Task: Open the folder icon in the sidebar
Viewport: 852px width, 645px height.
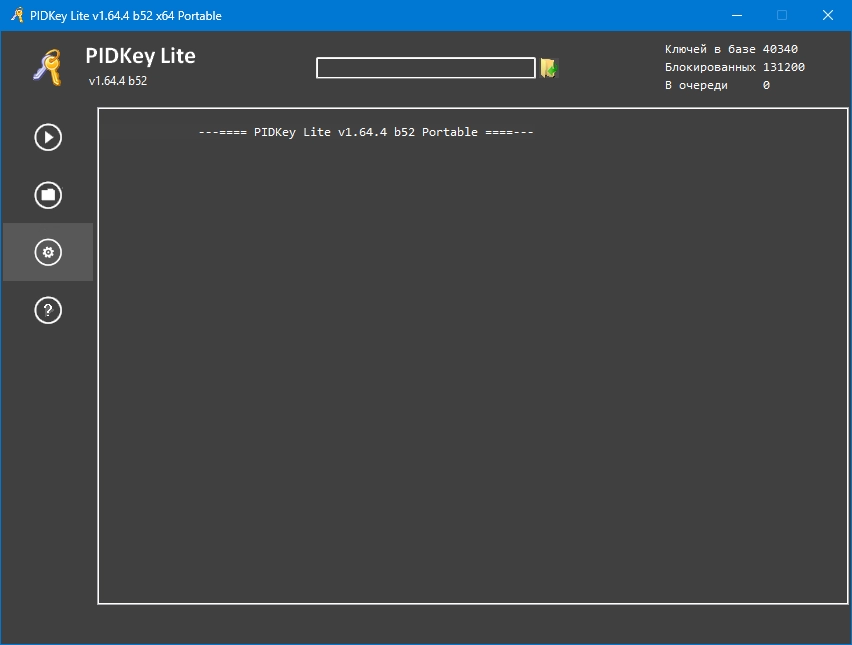Action: pos(48,195)
